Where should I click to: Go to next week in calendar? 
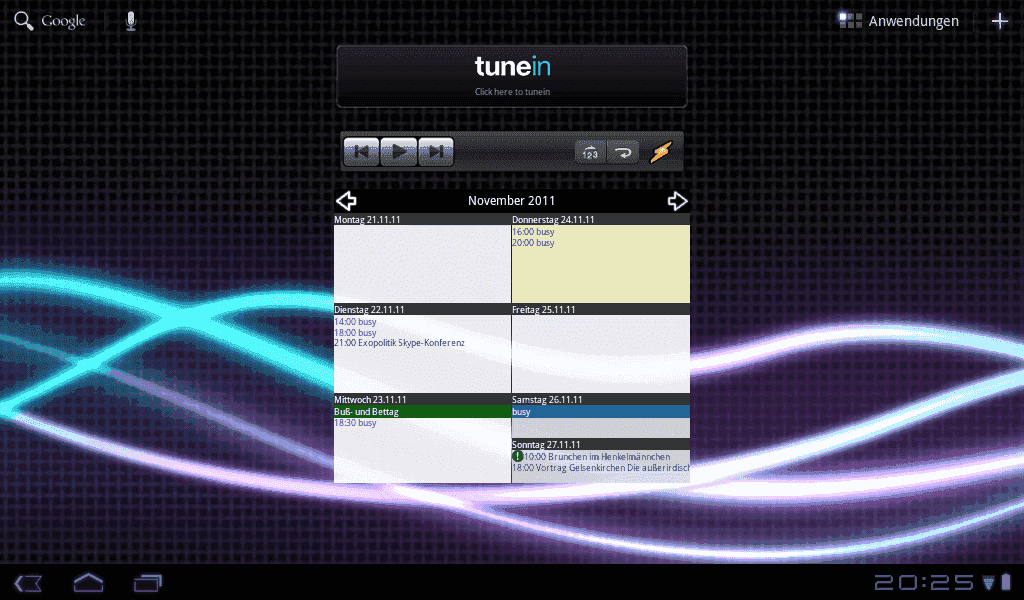tap(677, 201)
